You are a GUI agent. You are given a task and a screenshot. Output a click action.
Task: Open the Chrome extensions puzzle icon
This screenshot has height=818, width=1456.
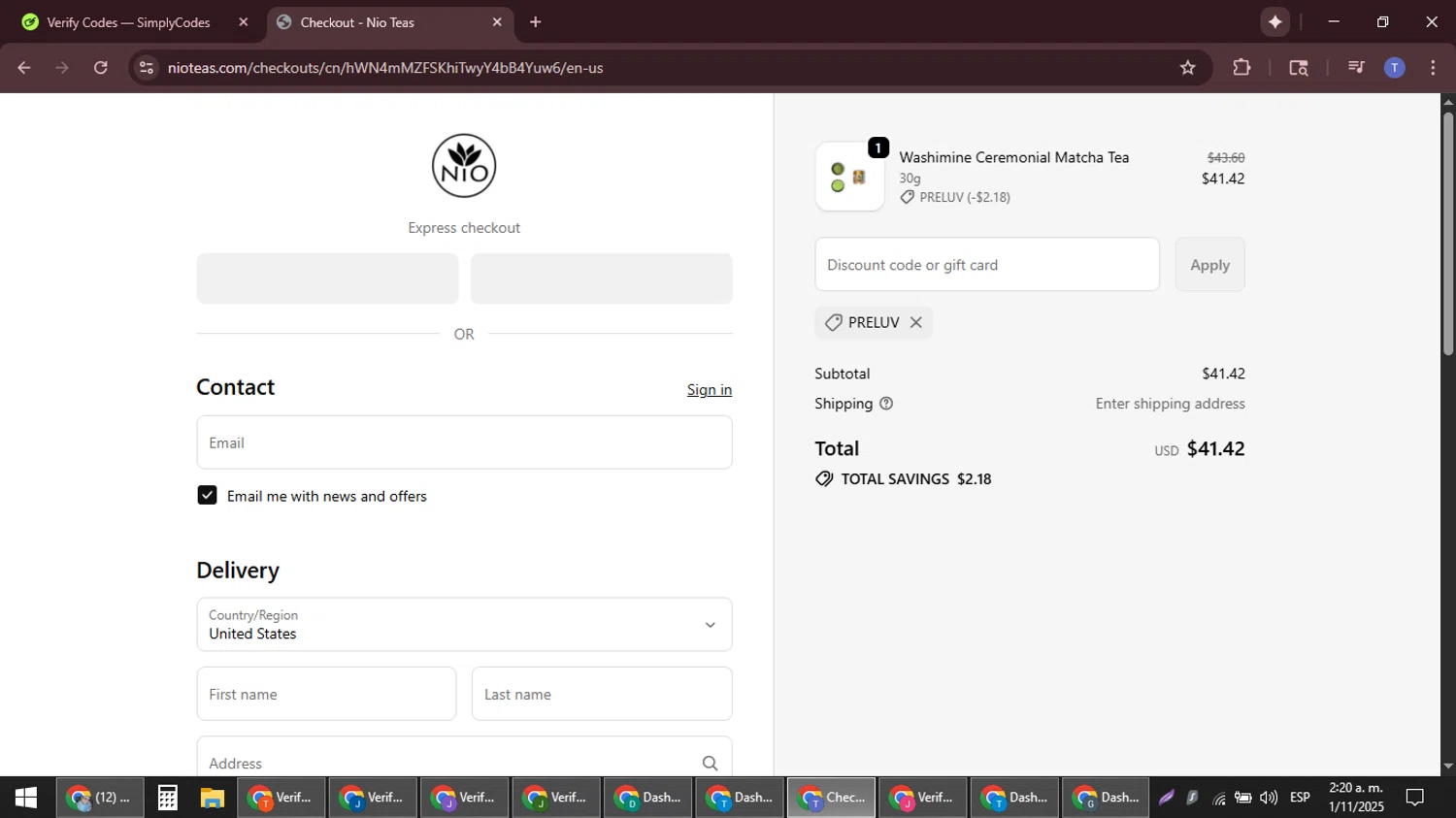1241,68
